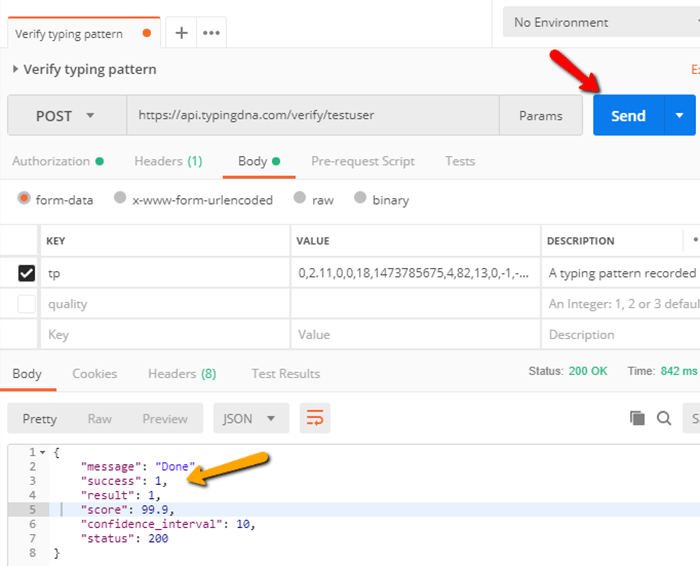Click 'A typing pattern recorded' description
Screen dimensions: 700x566
pyautogui.click(x=622, y=273)
